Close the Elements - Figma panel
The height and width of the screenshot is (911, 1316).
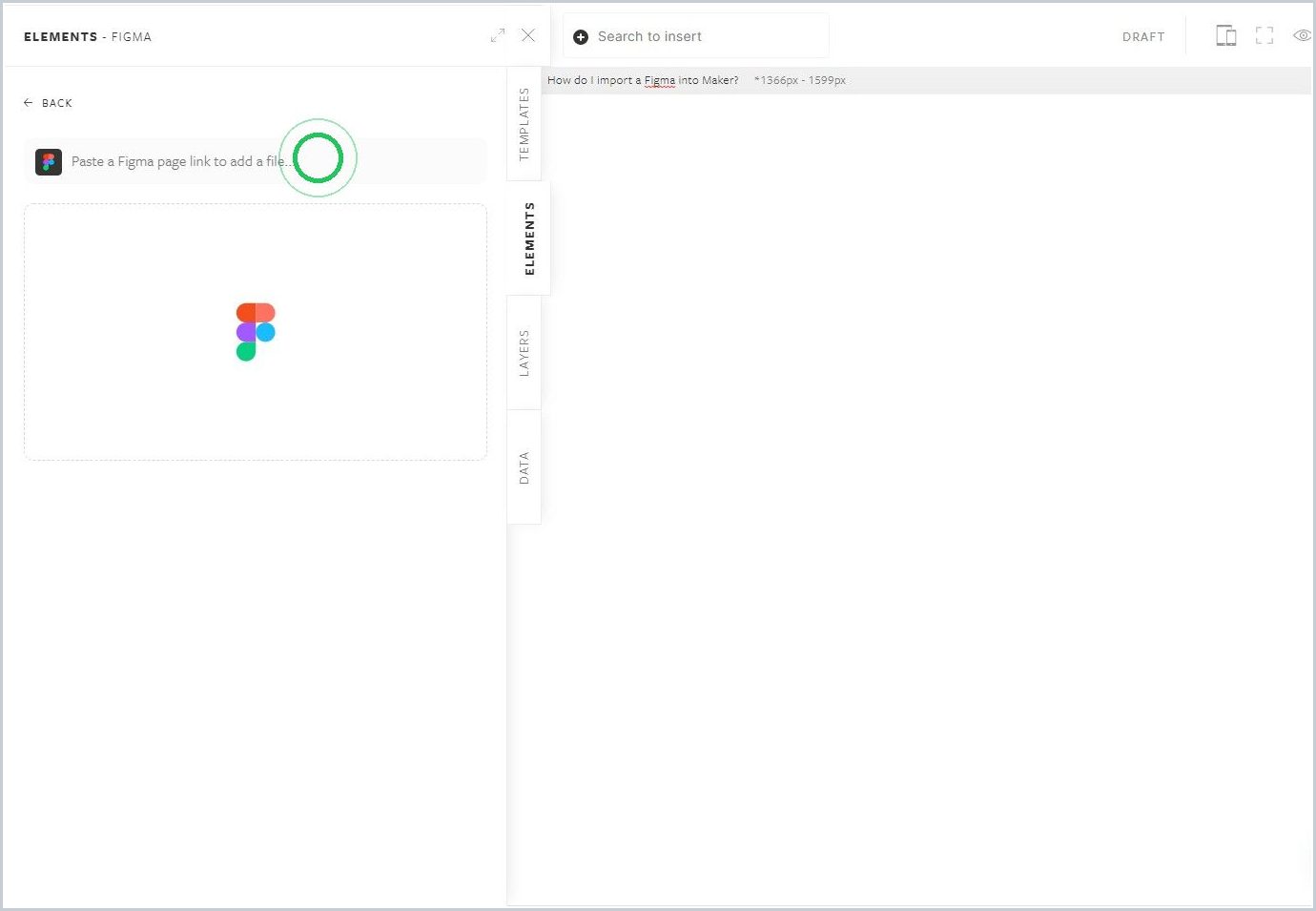click(x=528, y=35)
